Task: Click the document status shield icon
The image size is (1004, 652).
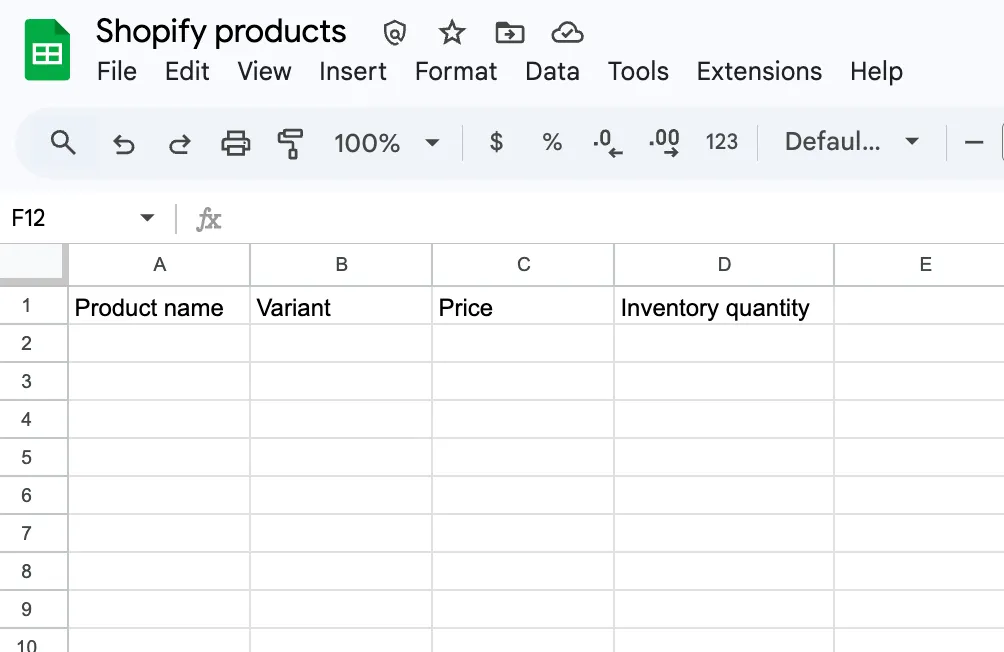Action: (394, 32)
